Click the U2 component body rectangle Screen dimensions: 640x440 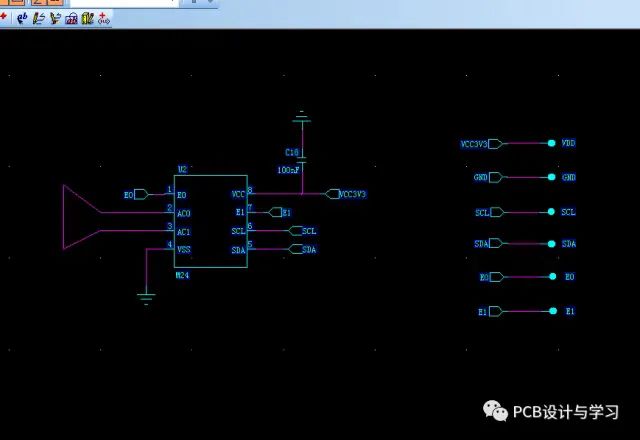211,222
